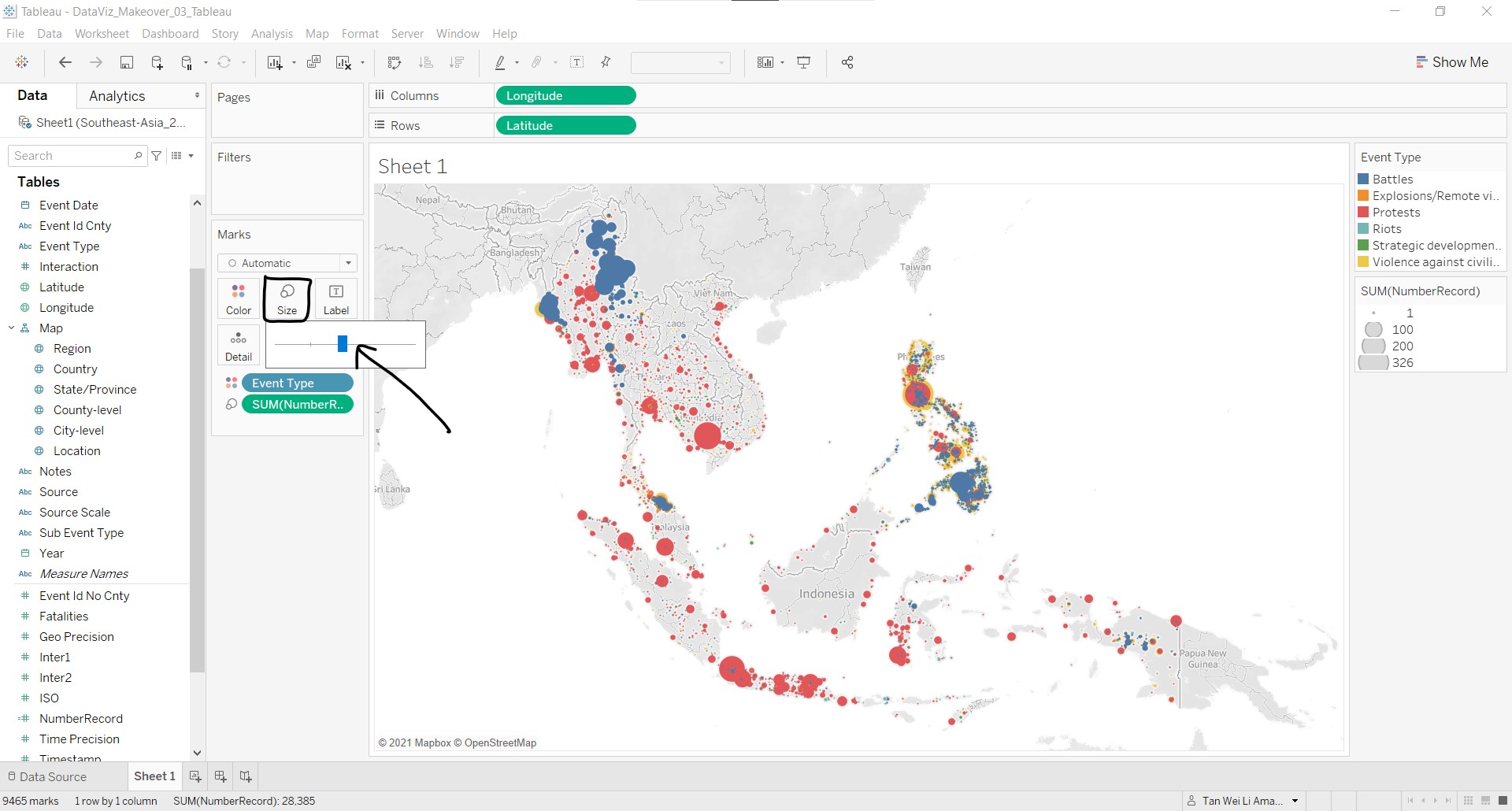Toggle the Fix Axes pin icon
The image size is (1512, 811).
tap(606, 63)
